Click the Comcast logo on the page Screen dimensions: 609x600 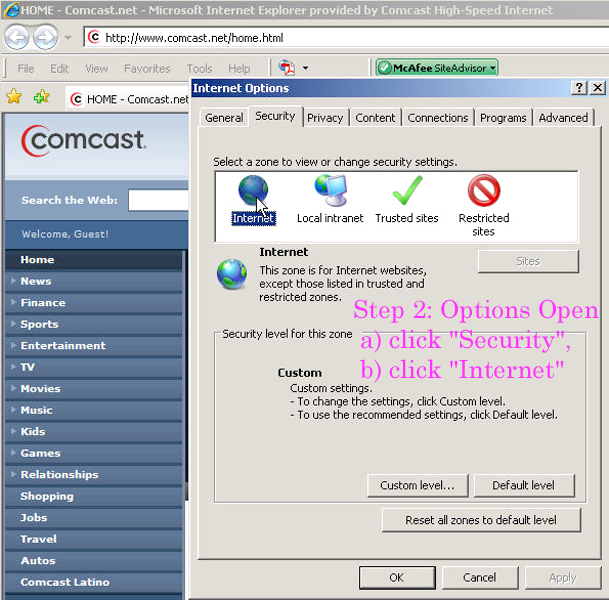click(x=84, y=141)
